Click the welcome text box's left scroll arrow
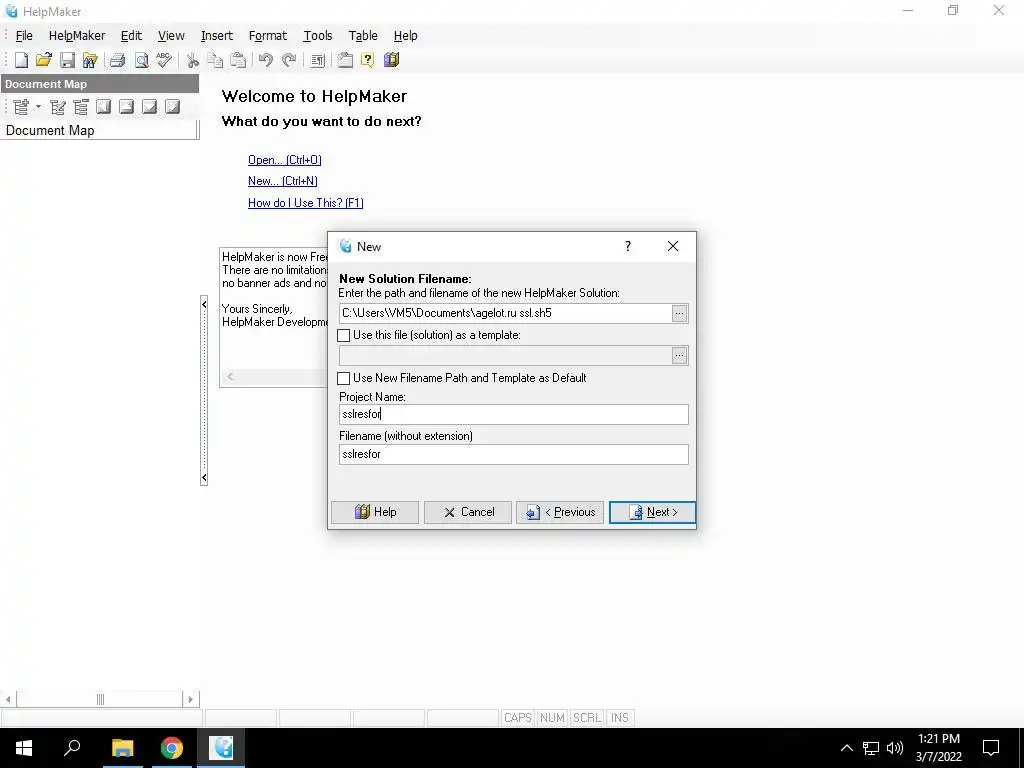 click(230, 377)
